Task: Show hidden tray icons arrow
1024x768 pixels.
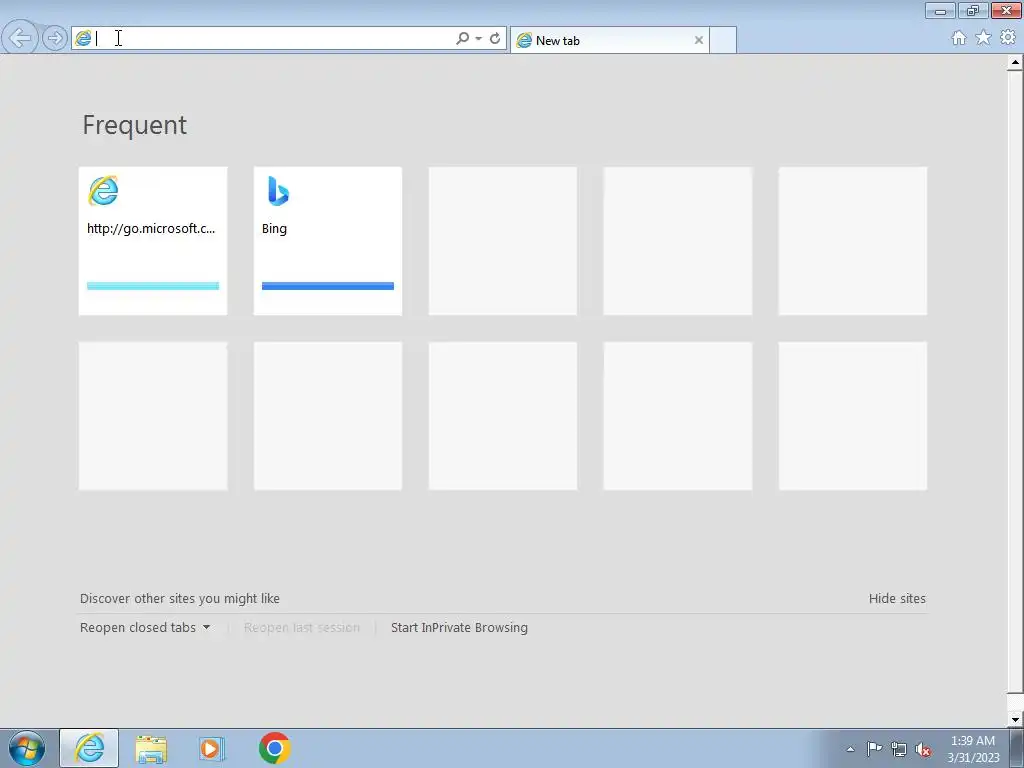Action: click(850, 749)
